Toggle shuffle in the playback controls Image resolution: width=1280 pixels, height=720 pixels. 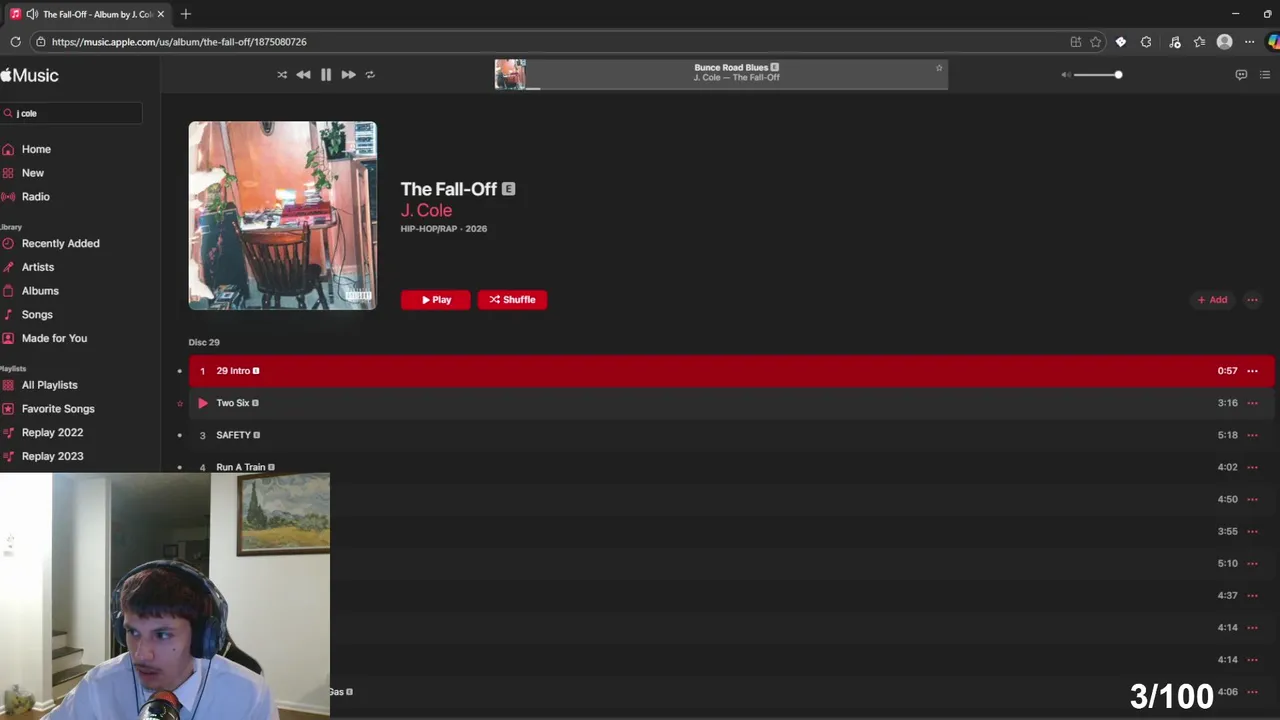tap(282, 75)
